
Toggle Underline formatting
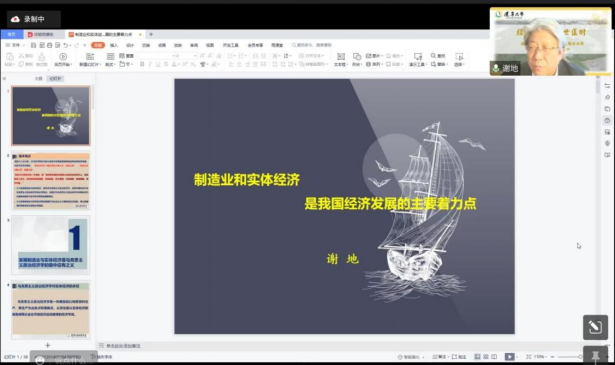(158, 64)
